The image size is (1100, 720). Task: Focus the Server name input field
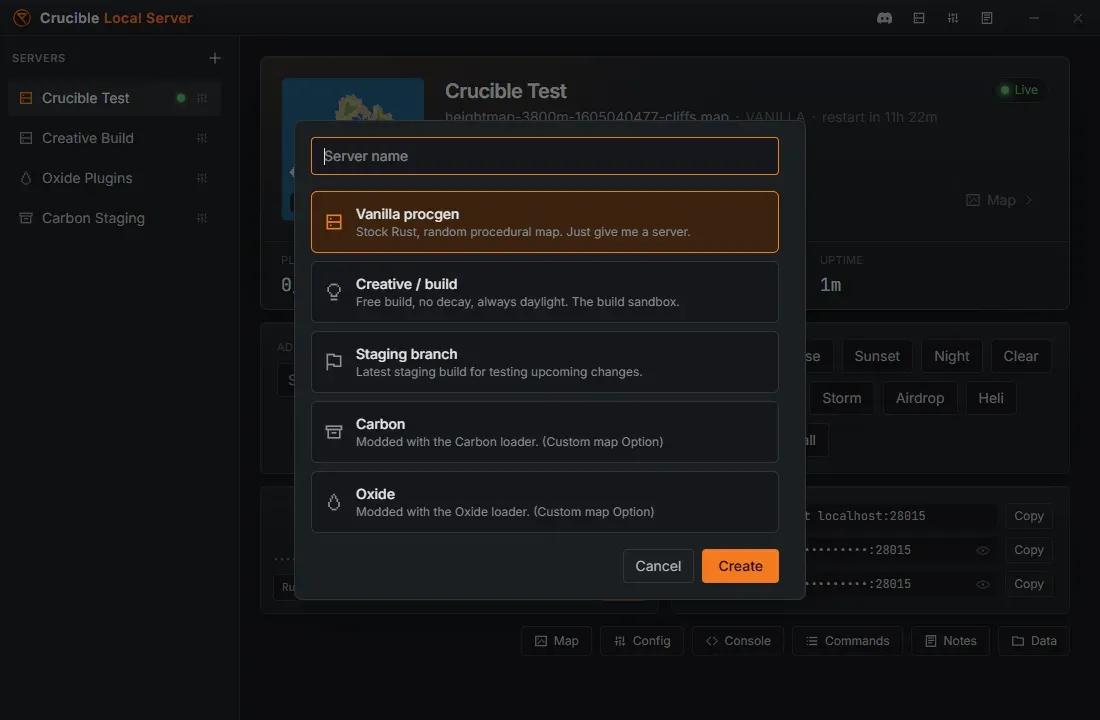(x=544, y=156)
